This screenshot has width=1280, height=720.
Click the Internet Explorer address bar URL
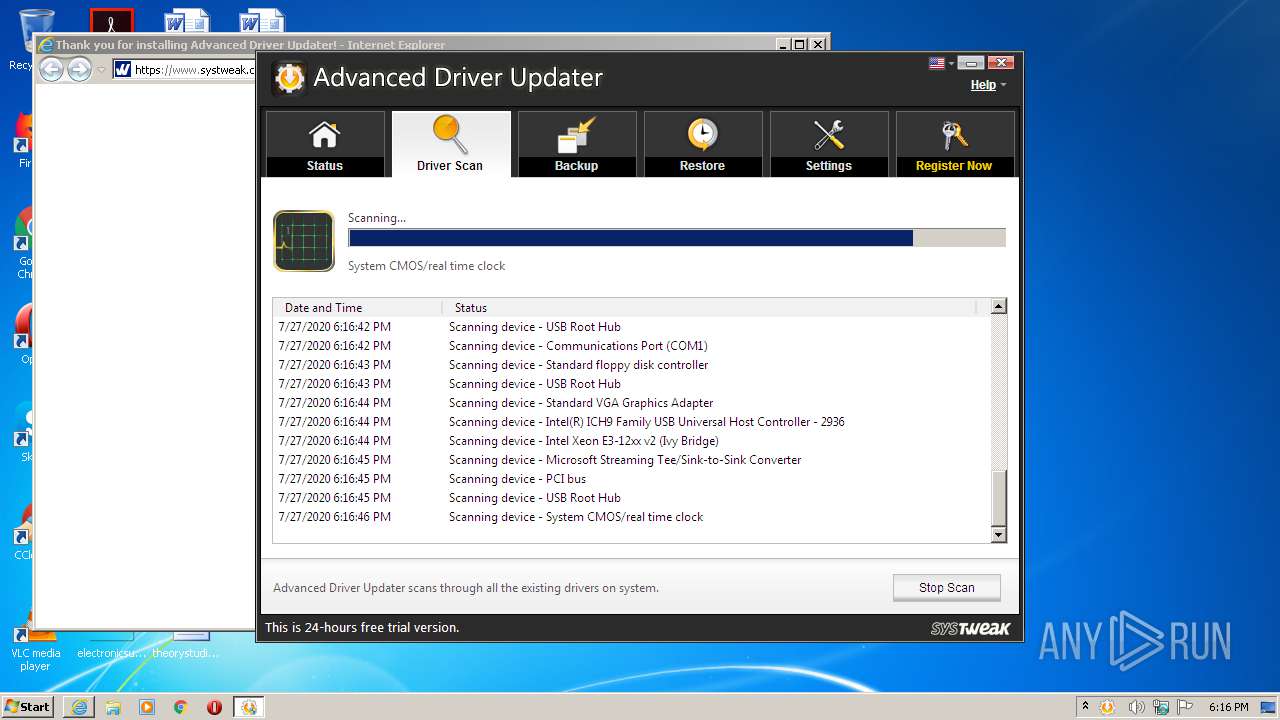tap(194, 70)
